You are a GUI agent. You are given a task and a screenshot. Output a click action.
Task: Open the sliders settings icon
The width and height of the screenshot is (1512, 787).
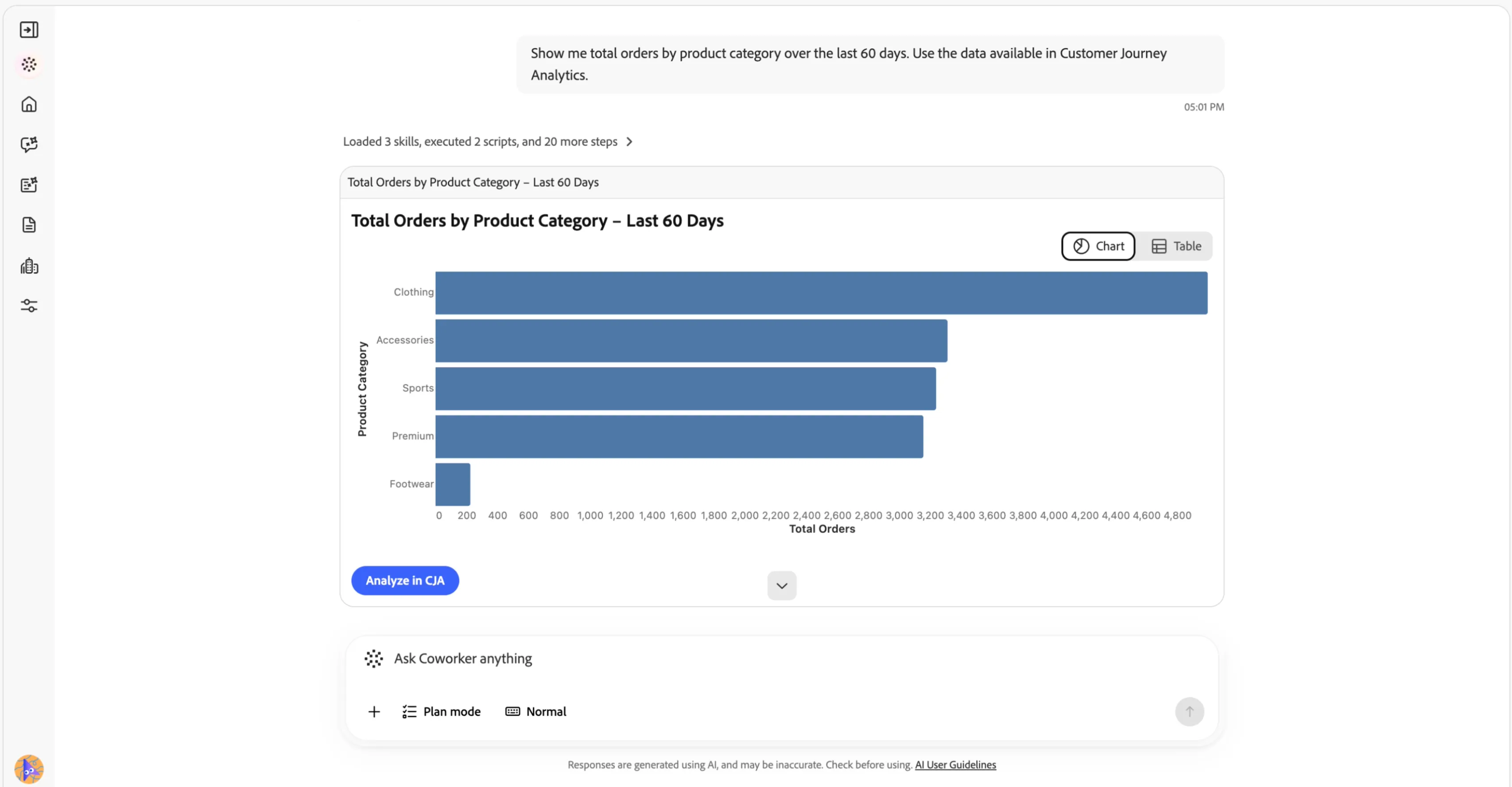coord(29,305)
